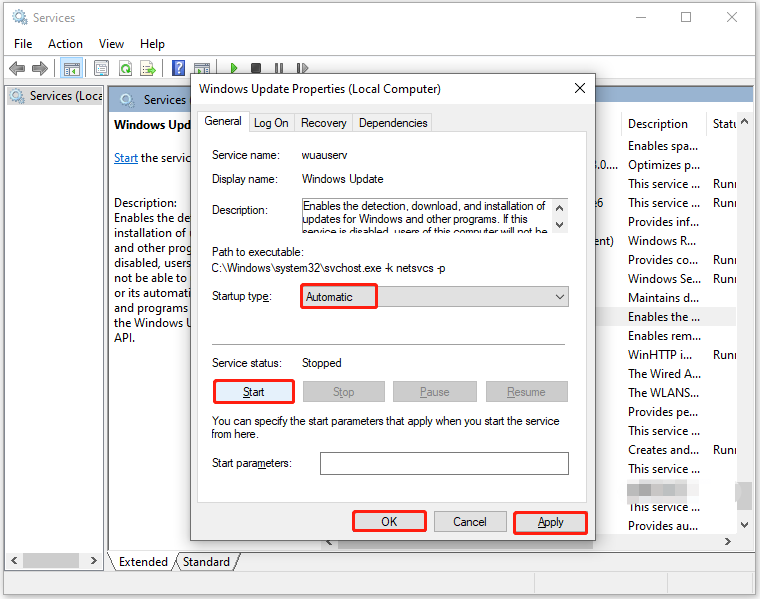Click the Refresh toolbar icon
Screen dimensions: 760x599
[126, 68]
